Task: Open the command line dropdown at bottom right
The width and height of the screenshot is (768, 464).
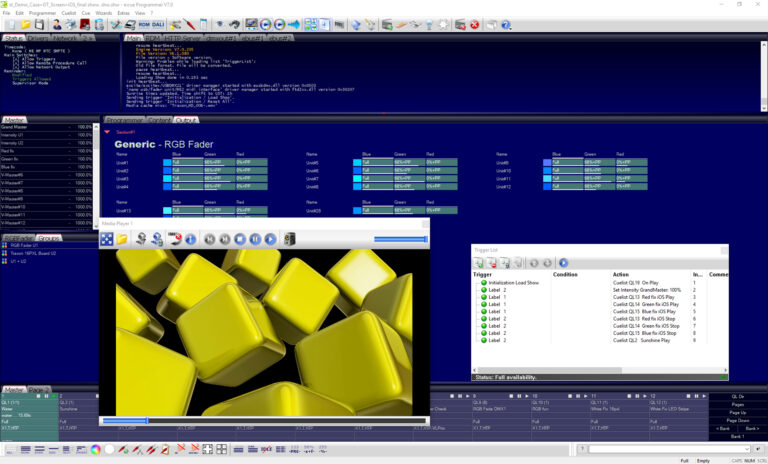Action: (746, 449)
